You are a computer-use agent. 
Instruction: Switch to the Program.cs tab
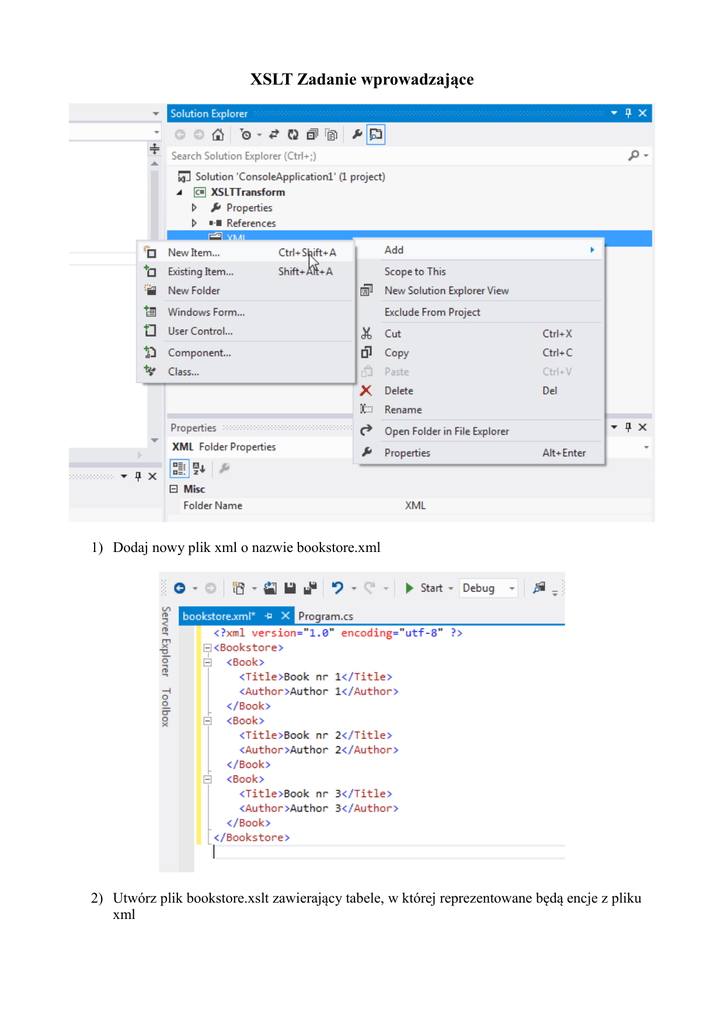(325, 616)
